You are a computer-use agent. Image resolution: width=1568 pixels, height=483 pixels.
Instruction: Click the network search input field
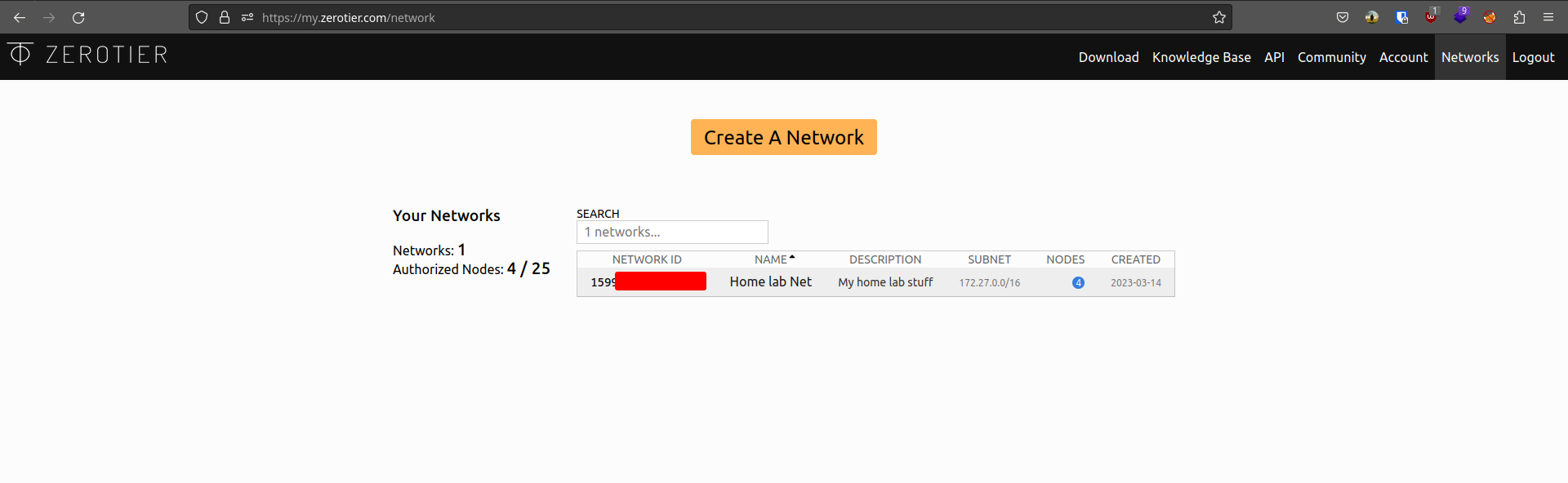(672, 232)
